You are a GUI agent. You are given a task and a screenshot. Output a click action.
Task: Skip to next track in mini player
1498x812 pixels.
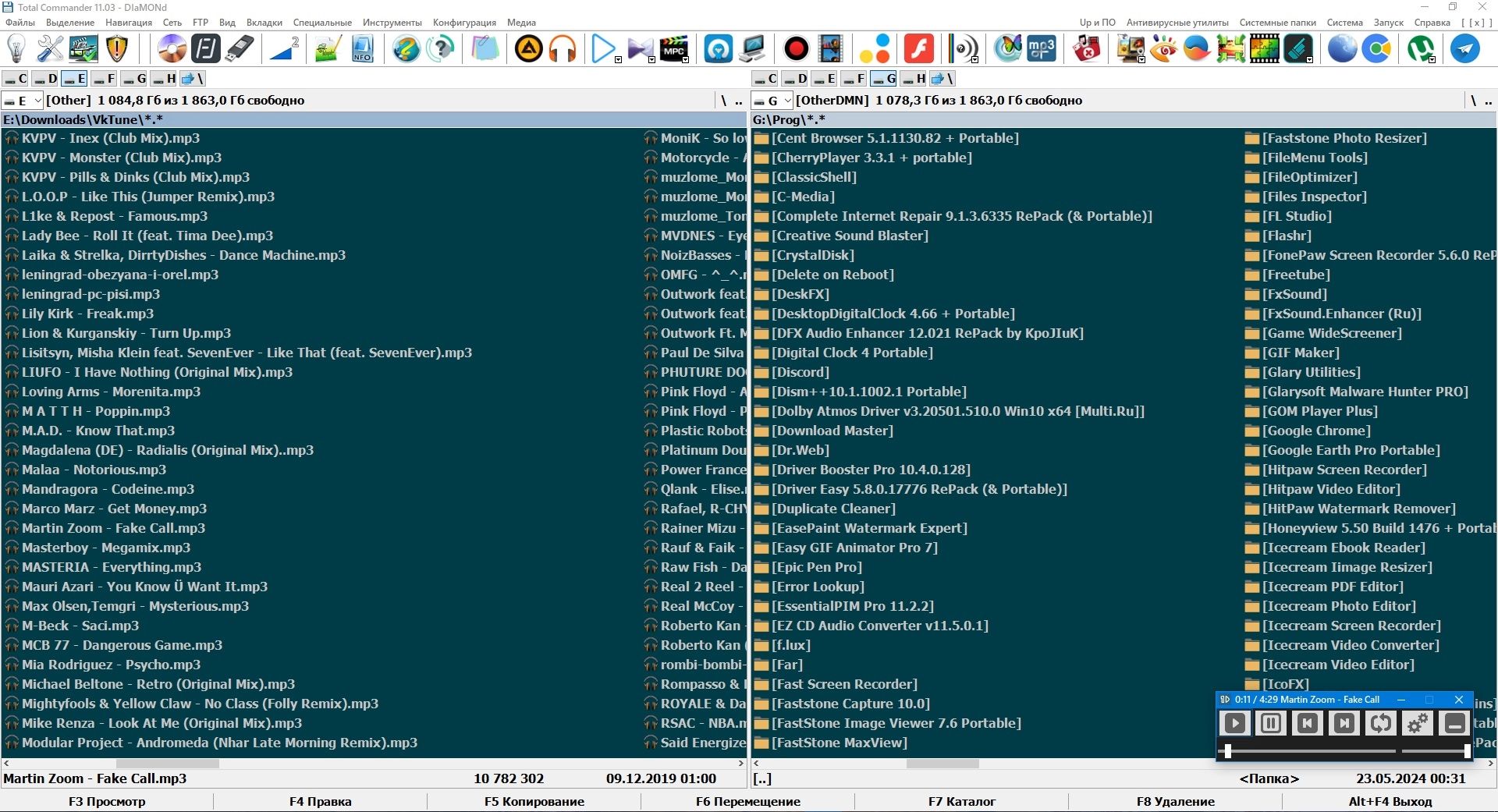[1344, 723]
